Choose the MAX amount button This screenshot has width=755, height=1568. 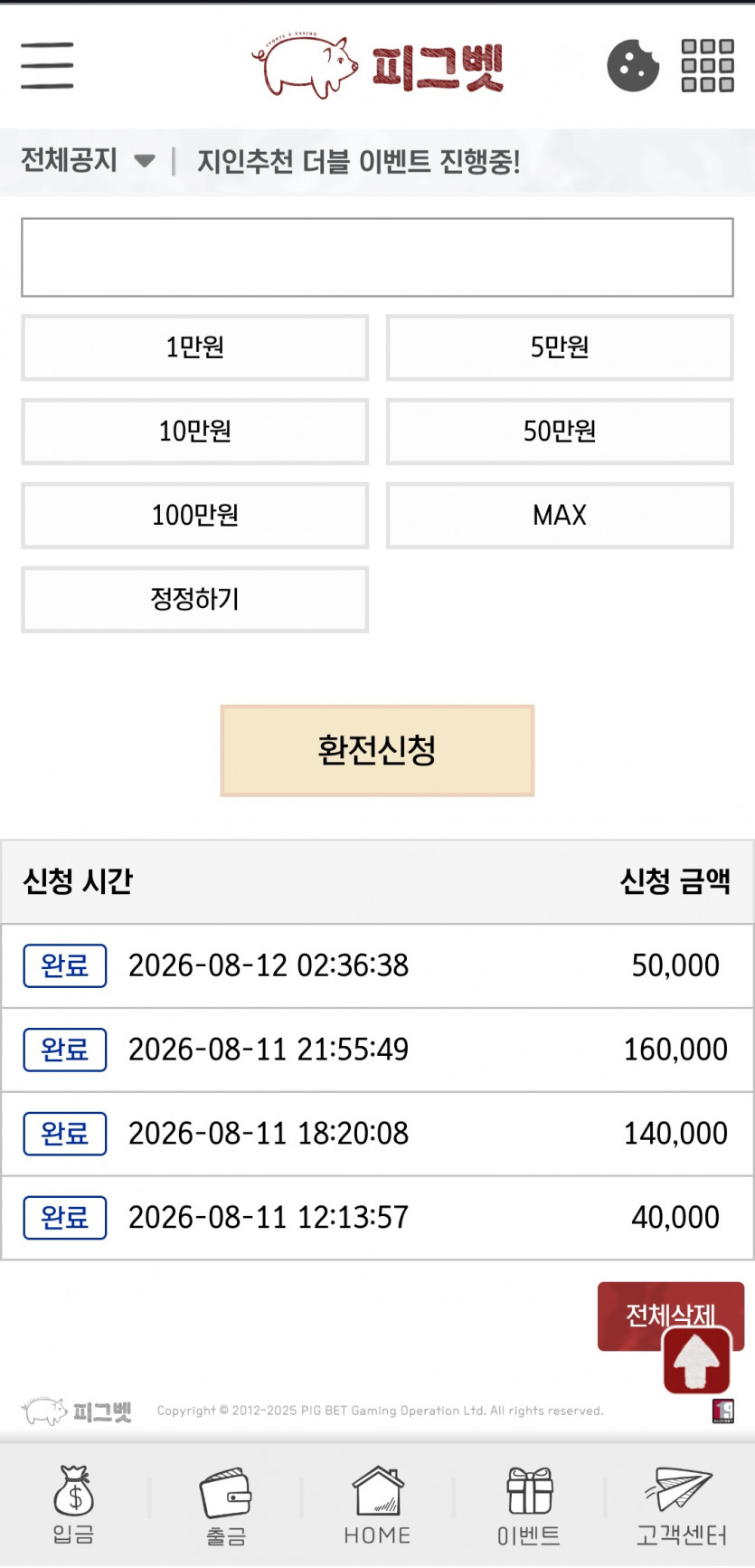560,516
